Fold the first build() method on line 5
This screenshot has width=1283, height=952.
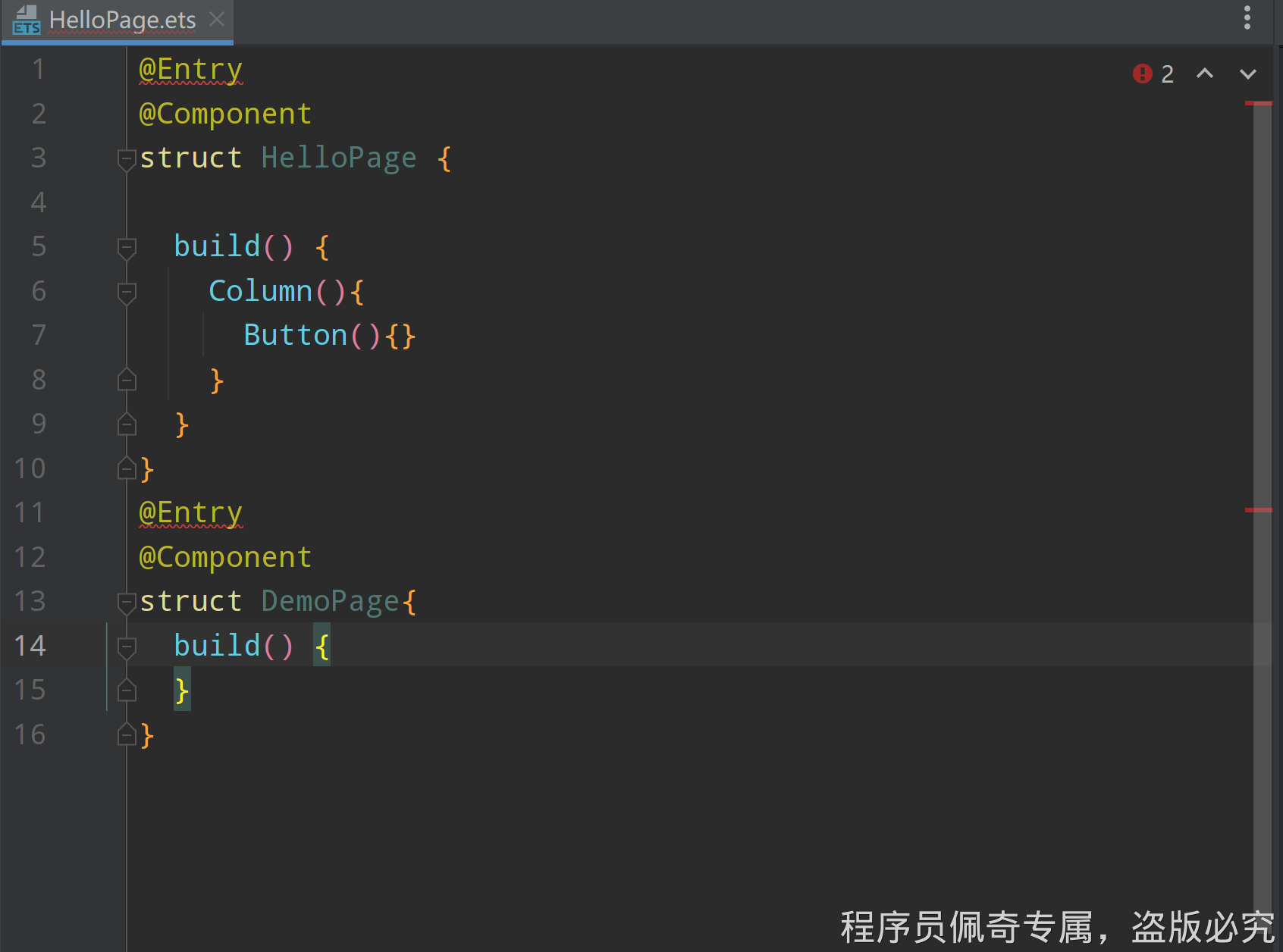(127, 247)
